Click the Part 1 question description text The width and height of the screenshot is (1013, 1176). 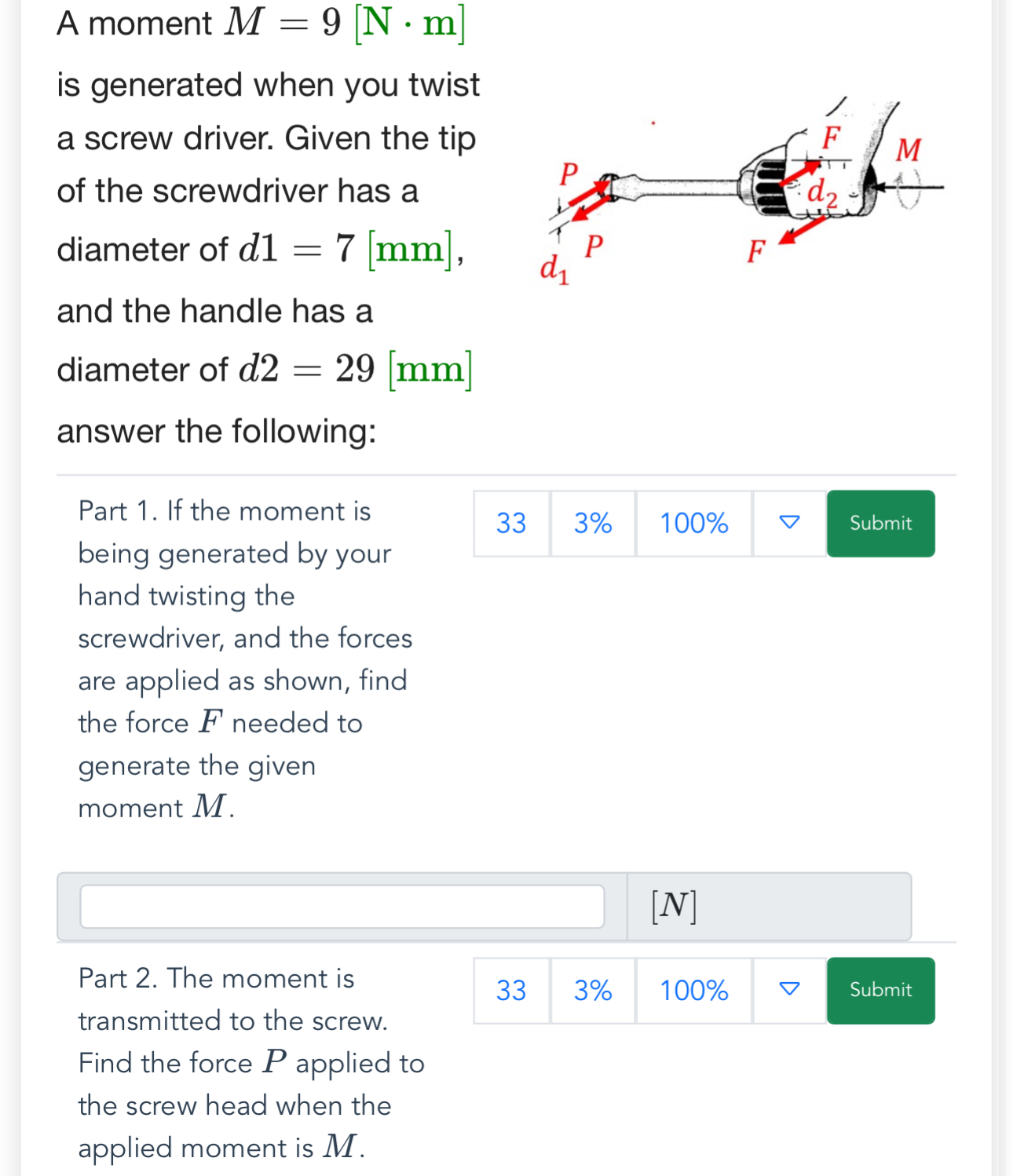tap(243, 659)
